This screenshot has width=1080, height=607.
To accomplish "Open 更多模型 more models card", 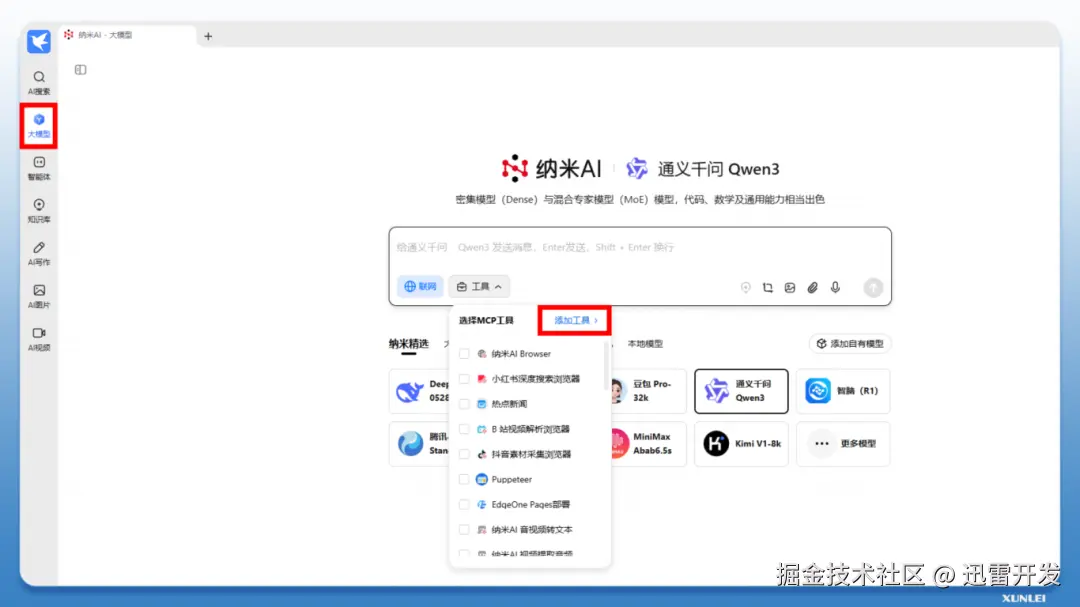I will point(843,444).
